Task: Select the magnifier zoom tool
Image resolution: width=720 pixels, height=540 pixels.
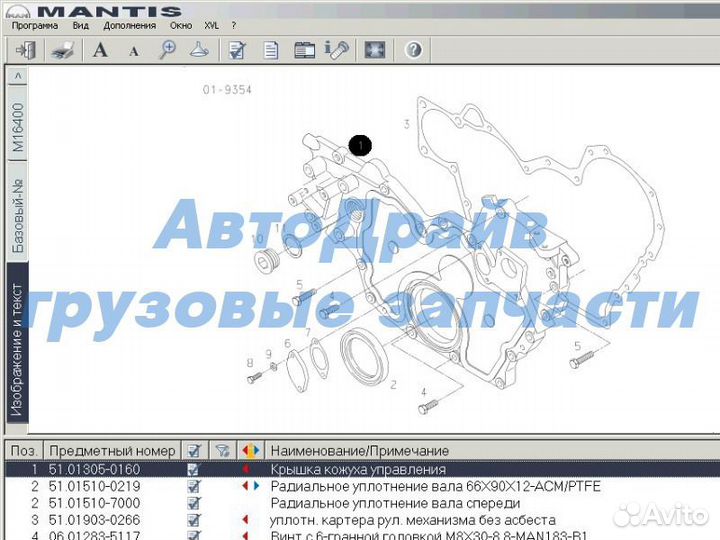Action: click(167, 49)
